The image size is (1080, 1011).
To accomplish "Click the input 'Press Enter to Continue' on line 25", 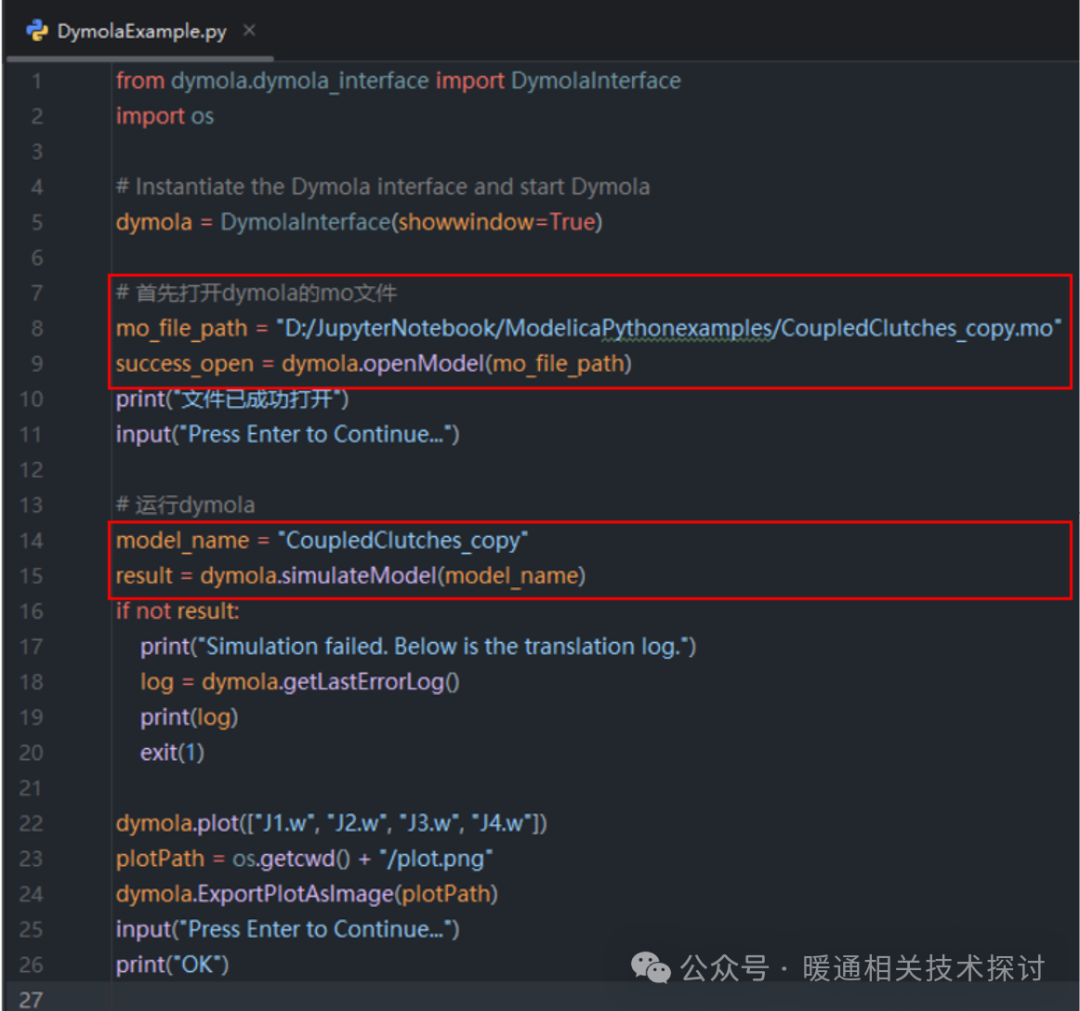I will pos(287,930).
